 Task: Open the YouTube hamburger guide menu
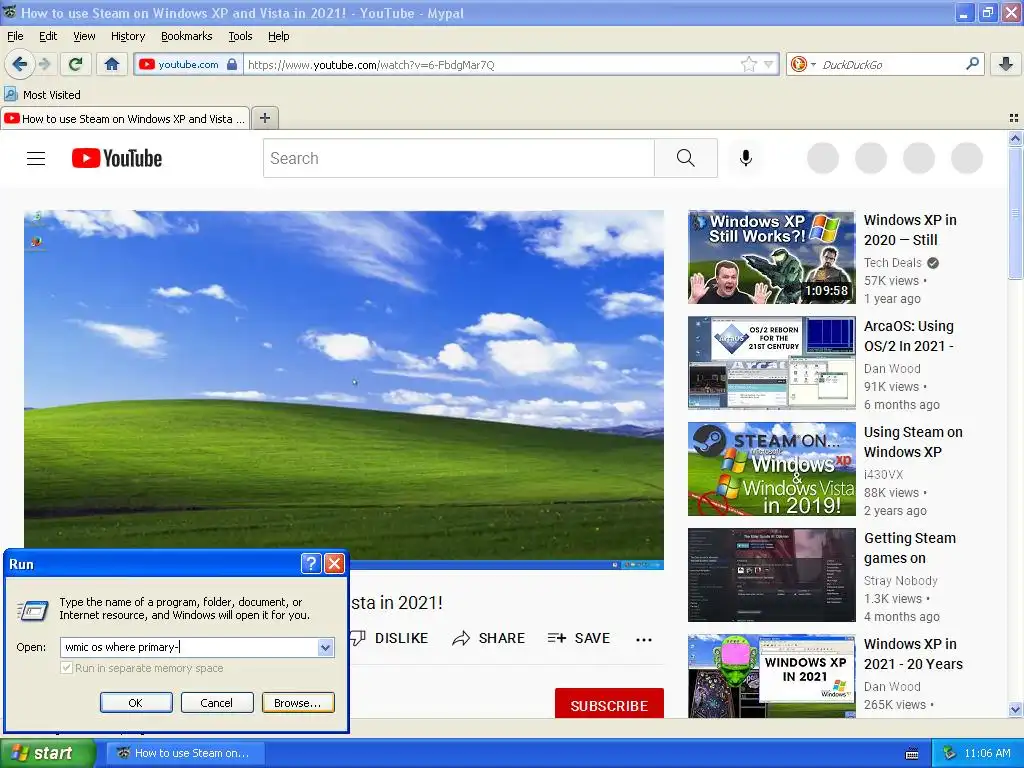pyautogui.click(x=36, y=158)
